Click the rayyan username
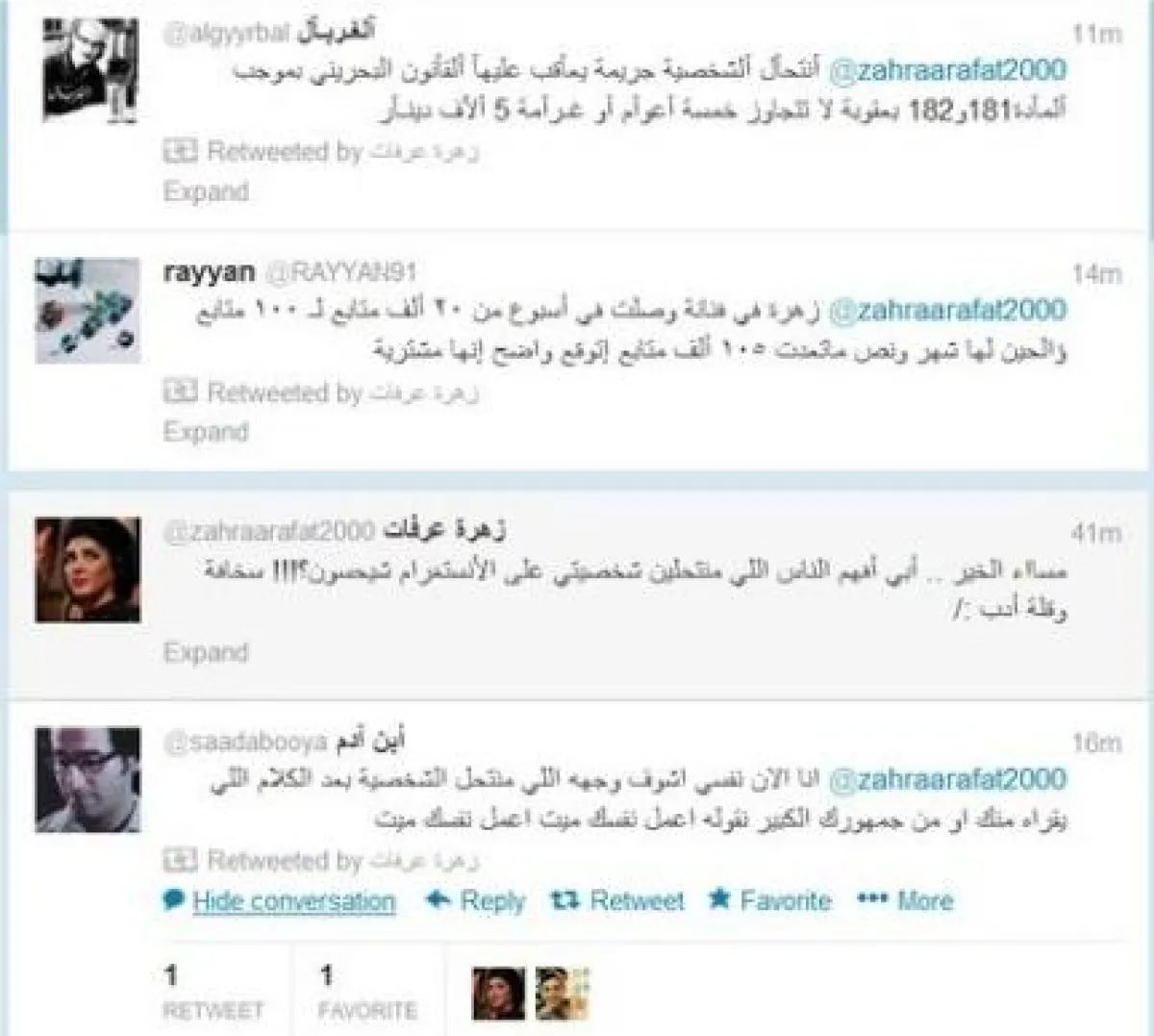Viewport: 1154px width, 1036px height. pyautogui.click(x=209, y=272)
